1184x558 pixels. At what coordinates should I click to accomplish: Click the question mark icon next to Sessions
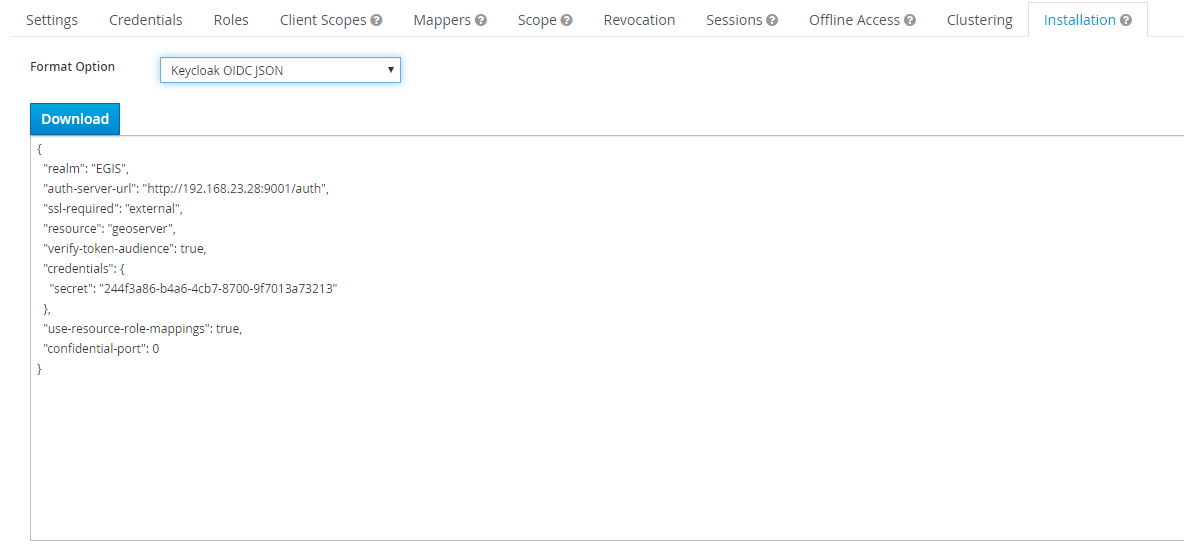tap(772, 20)
